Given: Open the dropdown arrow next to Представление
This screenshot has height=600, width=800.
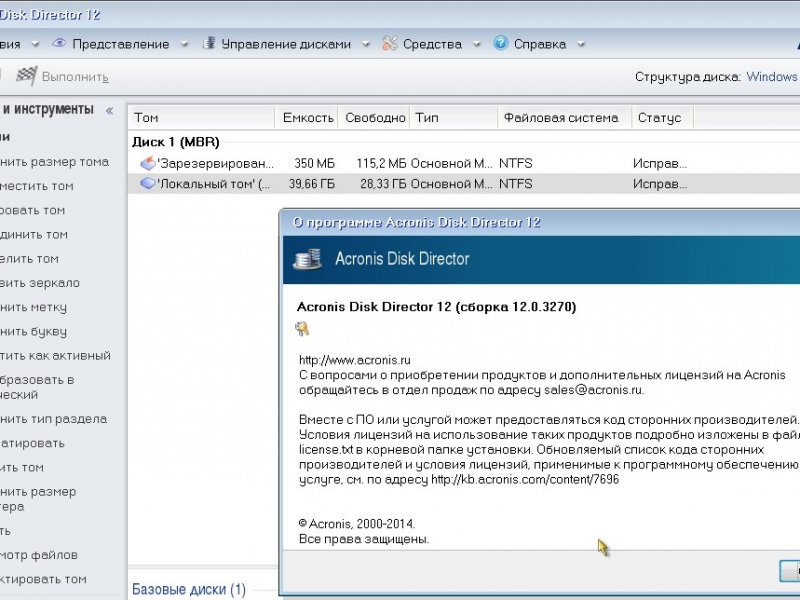Looking at the screenshot, I should [x=184, y=44].
